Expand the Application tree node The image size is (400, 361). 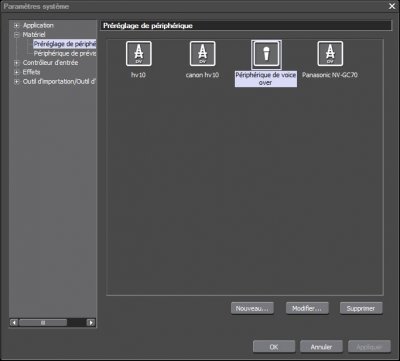coord(16,25)
